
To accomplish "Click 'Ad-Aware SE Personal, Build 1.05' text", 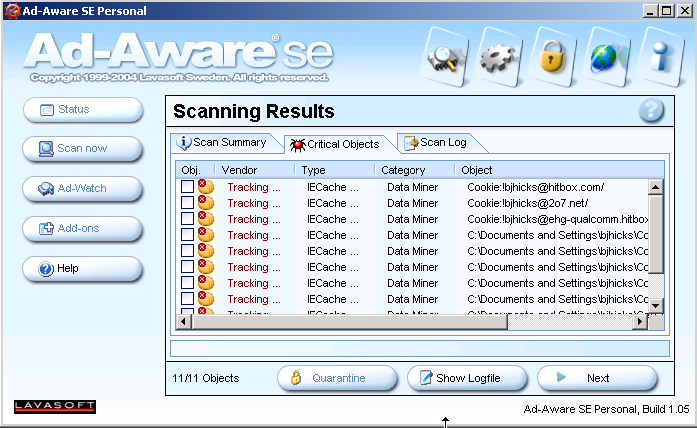I will (606, 409).
